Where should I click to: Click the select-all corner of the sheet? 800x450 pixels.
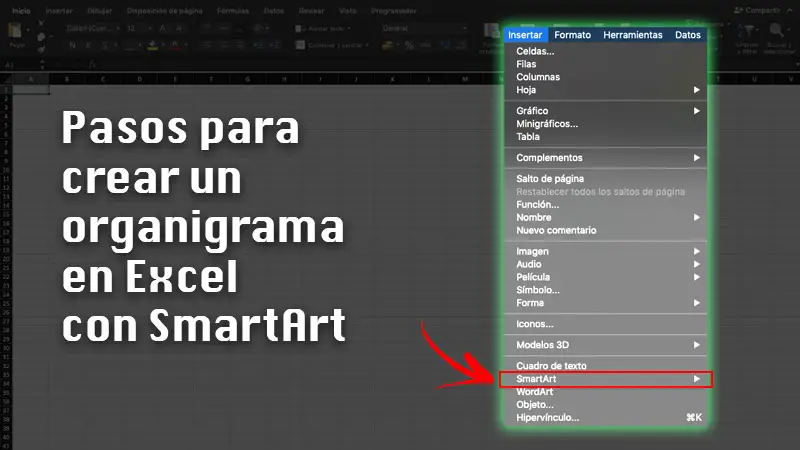6,79
